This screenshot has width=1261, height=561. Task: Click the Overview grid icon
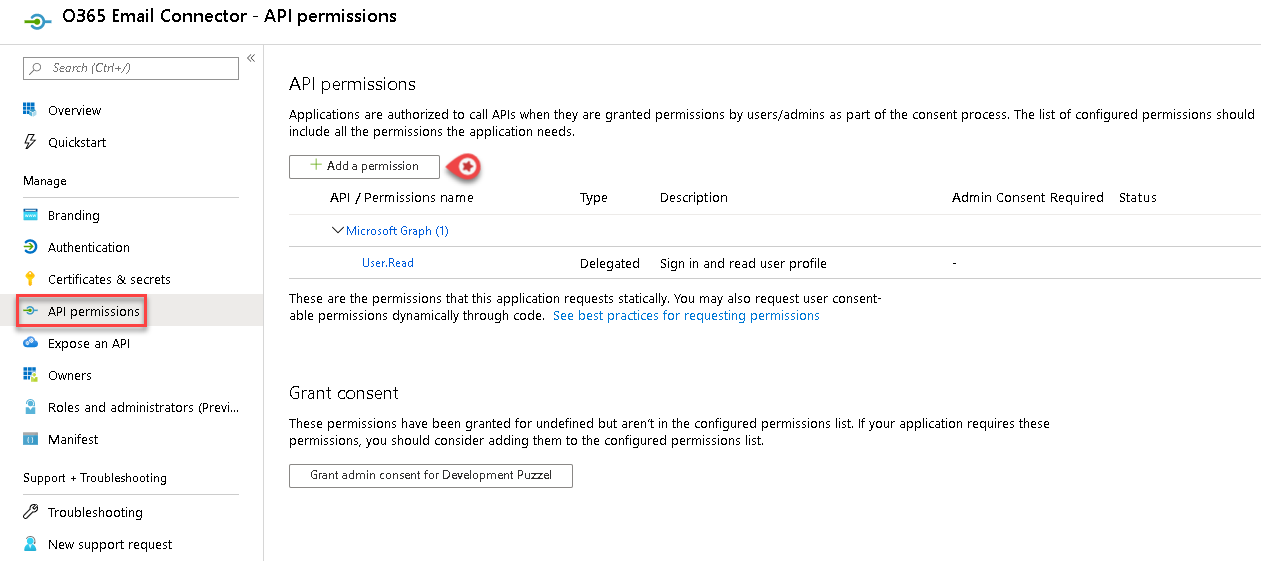pyautogui.click(x=30, y=110)
